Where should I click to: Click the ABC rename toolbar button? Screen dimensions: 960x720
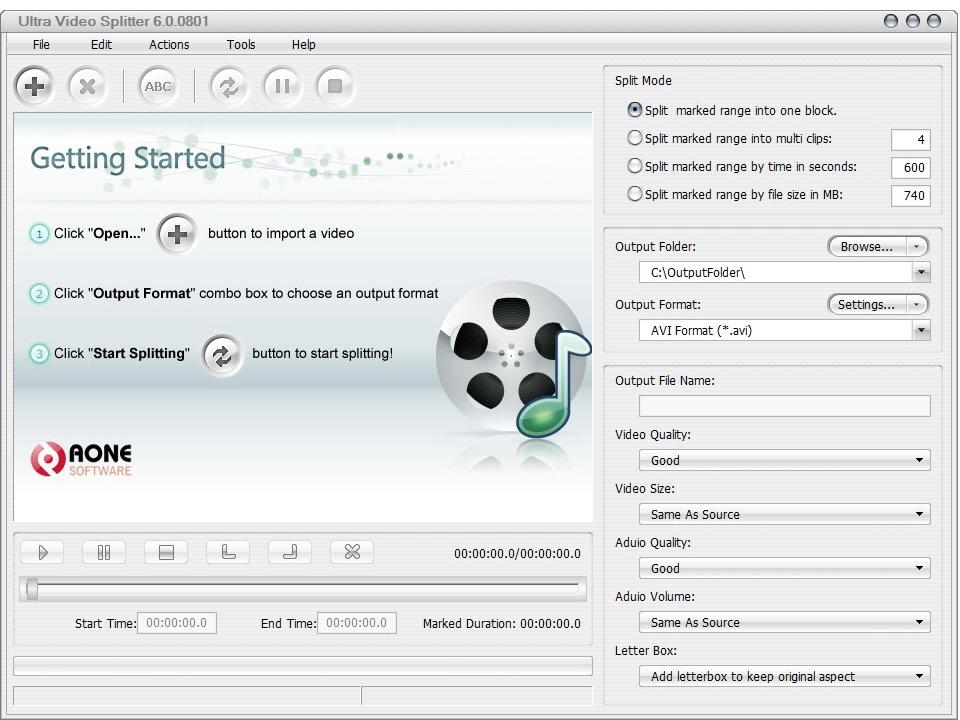pyautogui.click(x=158, y=86)
